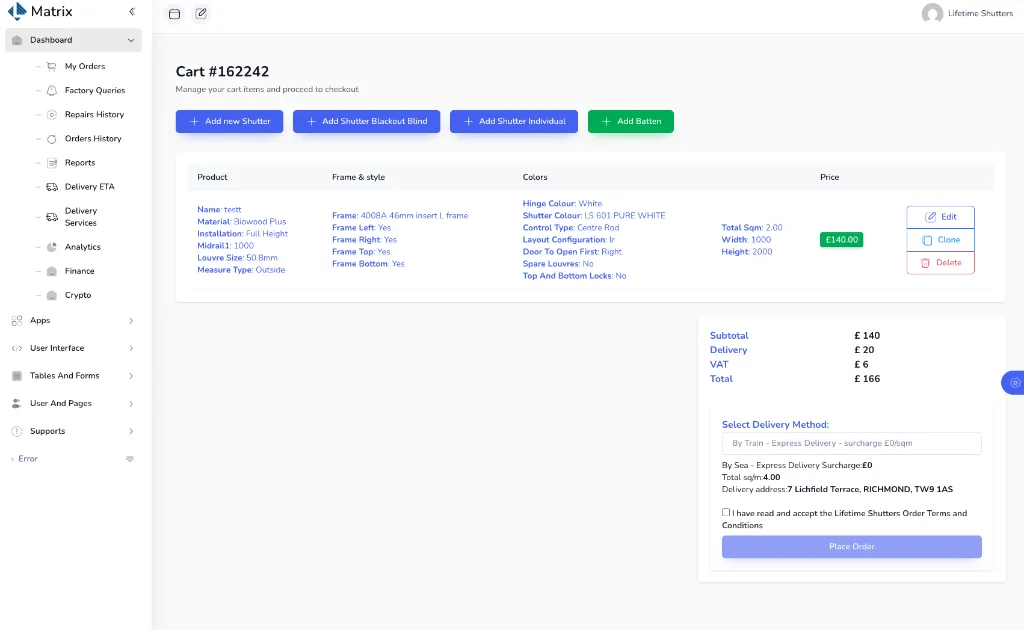Expand the Tables And Forms chevron
Image resolution: width=1024 pixels, height=630 pixels.
click(x=131, y=376)
